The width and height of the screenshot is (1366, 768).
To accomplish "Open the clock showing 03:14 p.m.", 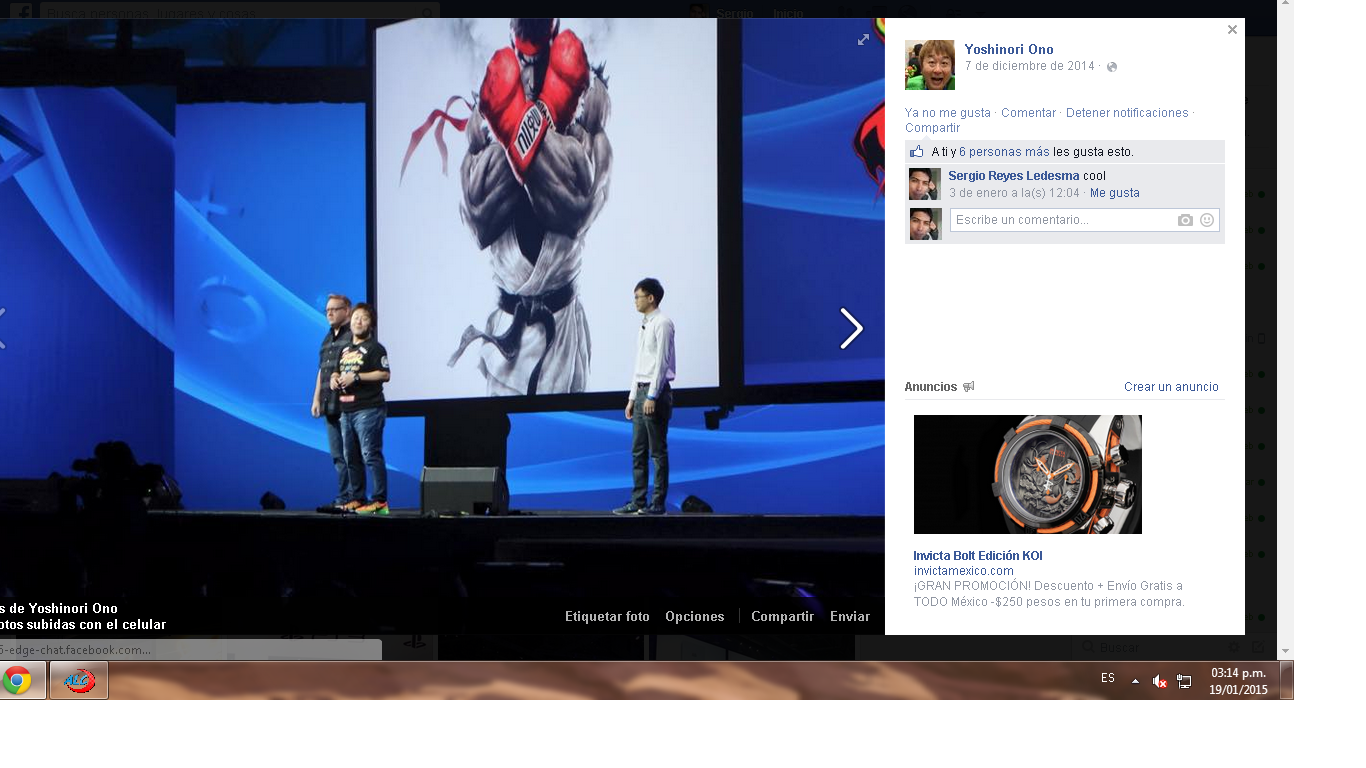I will 1238,681.
